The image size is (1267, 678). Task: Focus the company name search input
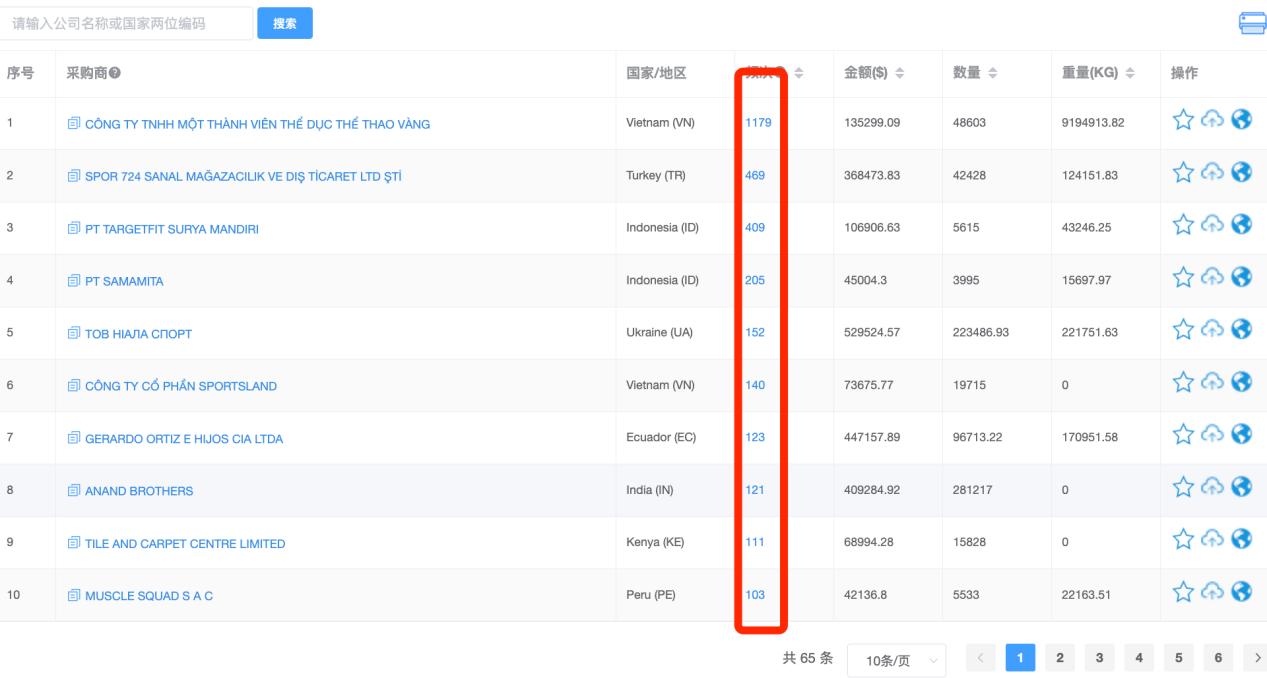pyautogui.click(x=126, y=23)
